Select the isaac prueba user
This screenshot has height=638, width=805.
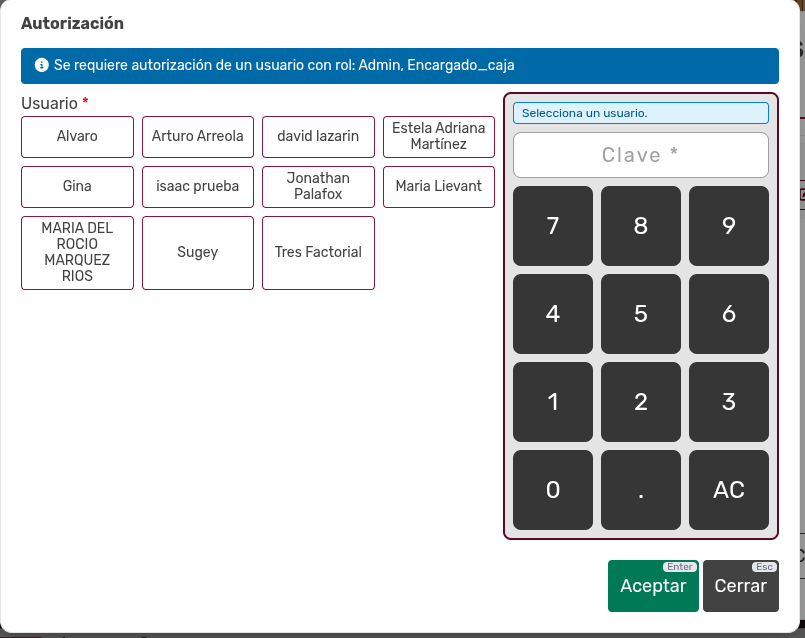tap(198, 186)
